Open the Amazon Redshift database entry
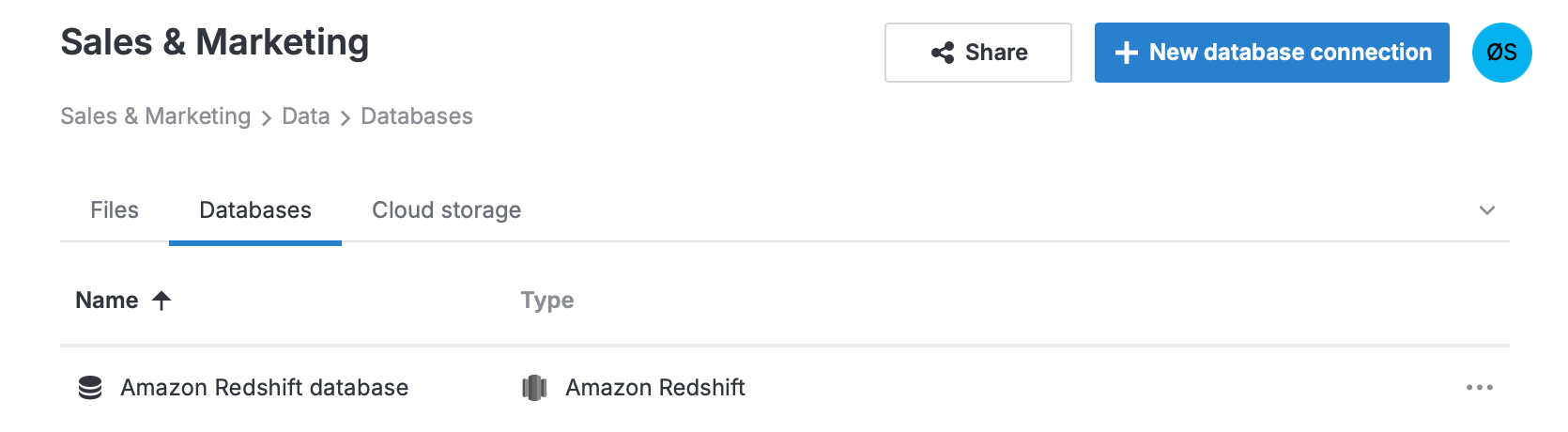 click(x=265, y=388)
